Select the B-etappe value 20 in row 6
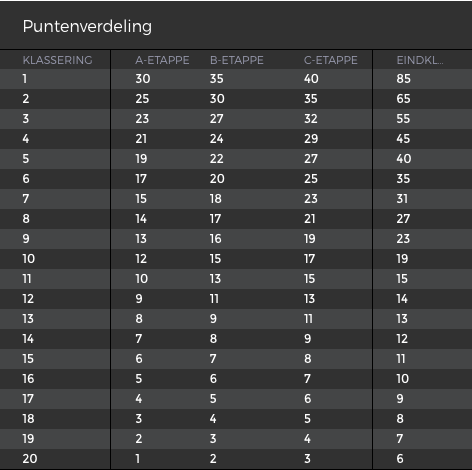The height and width of the screenshot is (470, 472). (217, 179)
